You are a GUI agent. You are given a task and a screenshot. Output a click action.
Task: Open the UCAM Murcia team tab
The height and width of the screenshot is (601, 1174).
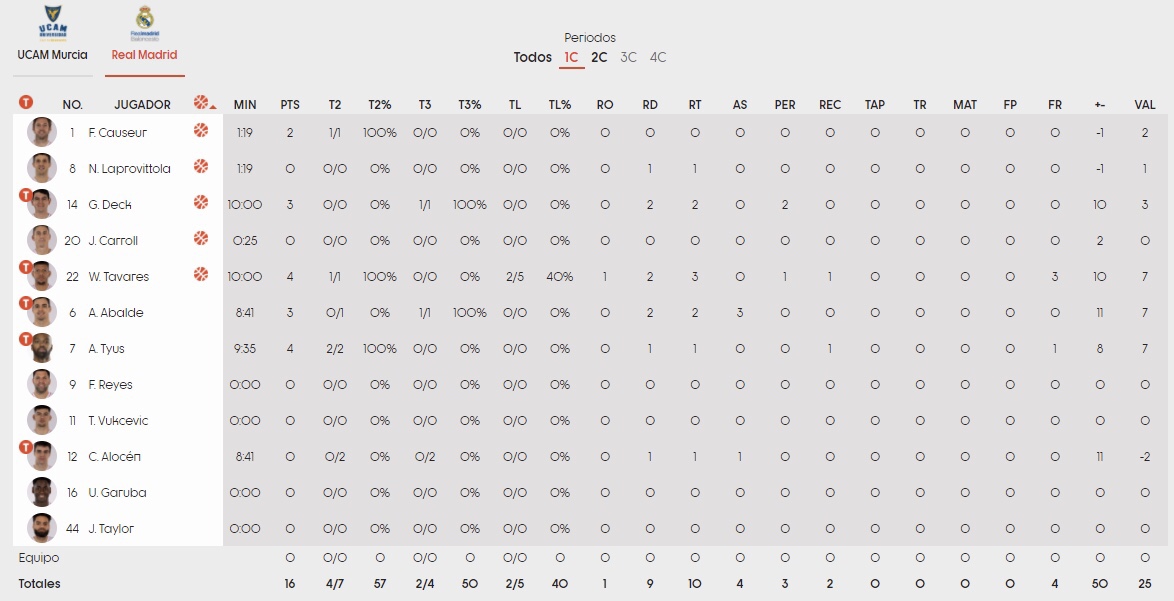tap(52, 55)
